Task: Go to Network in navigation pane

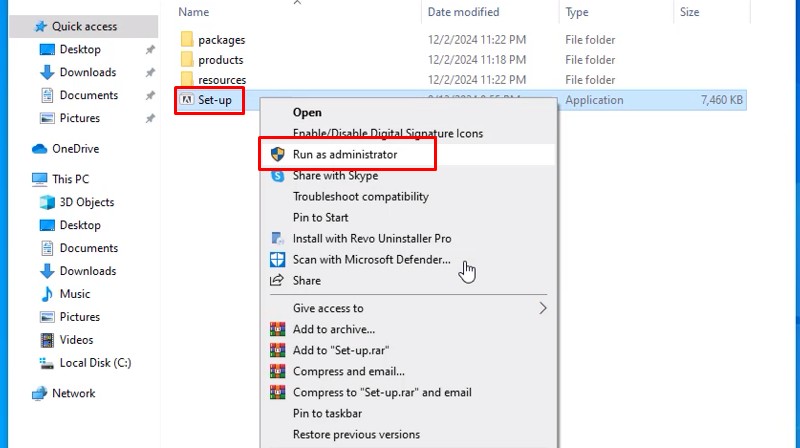Action: [x=74, y=393]
